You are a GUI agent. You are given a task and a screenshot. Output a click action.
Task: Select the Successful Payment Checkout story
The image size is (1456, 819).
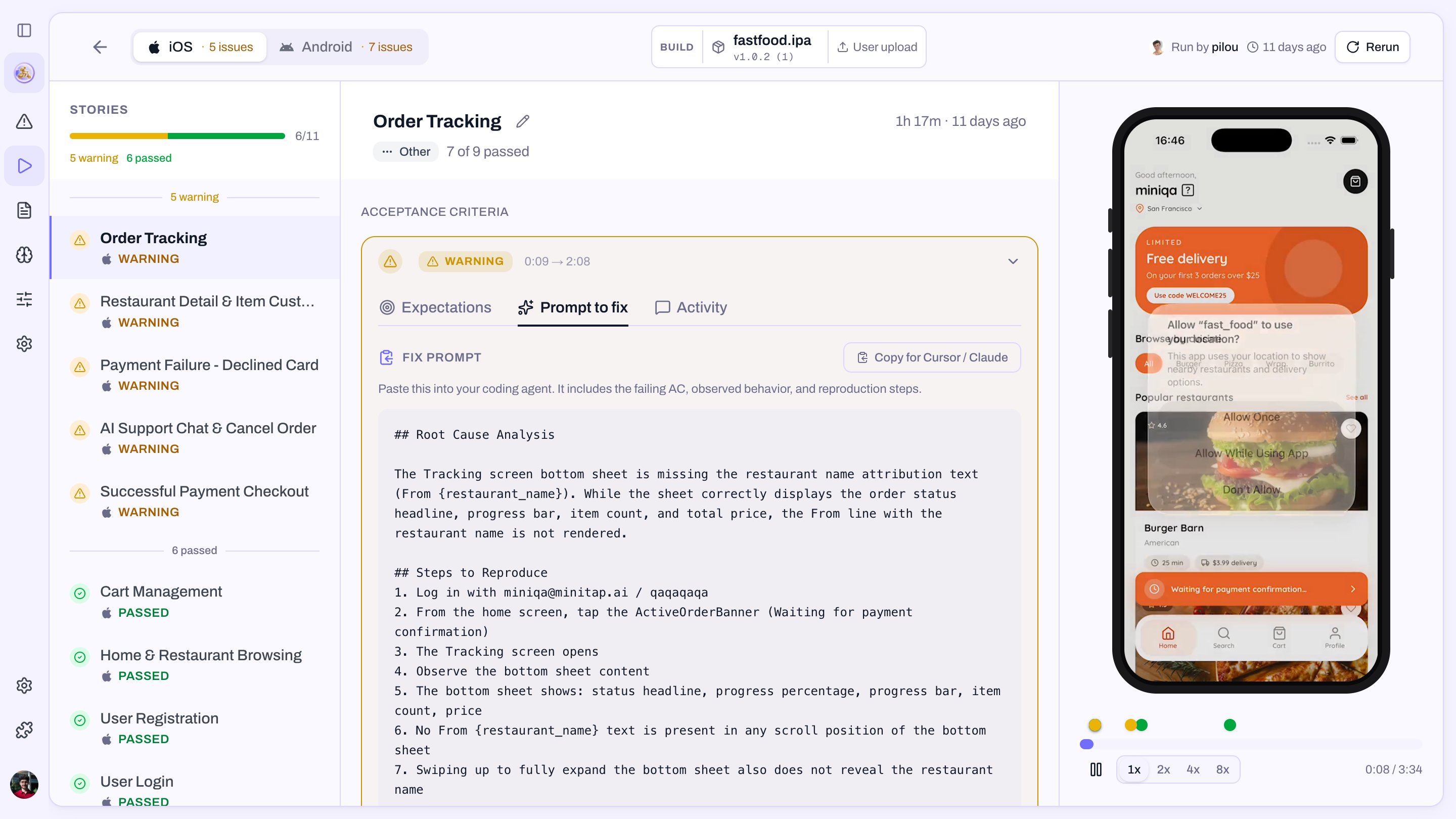tap(195, 501)
